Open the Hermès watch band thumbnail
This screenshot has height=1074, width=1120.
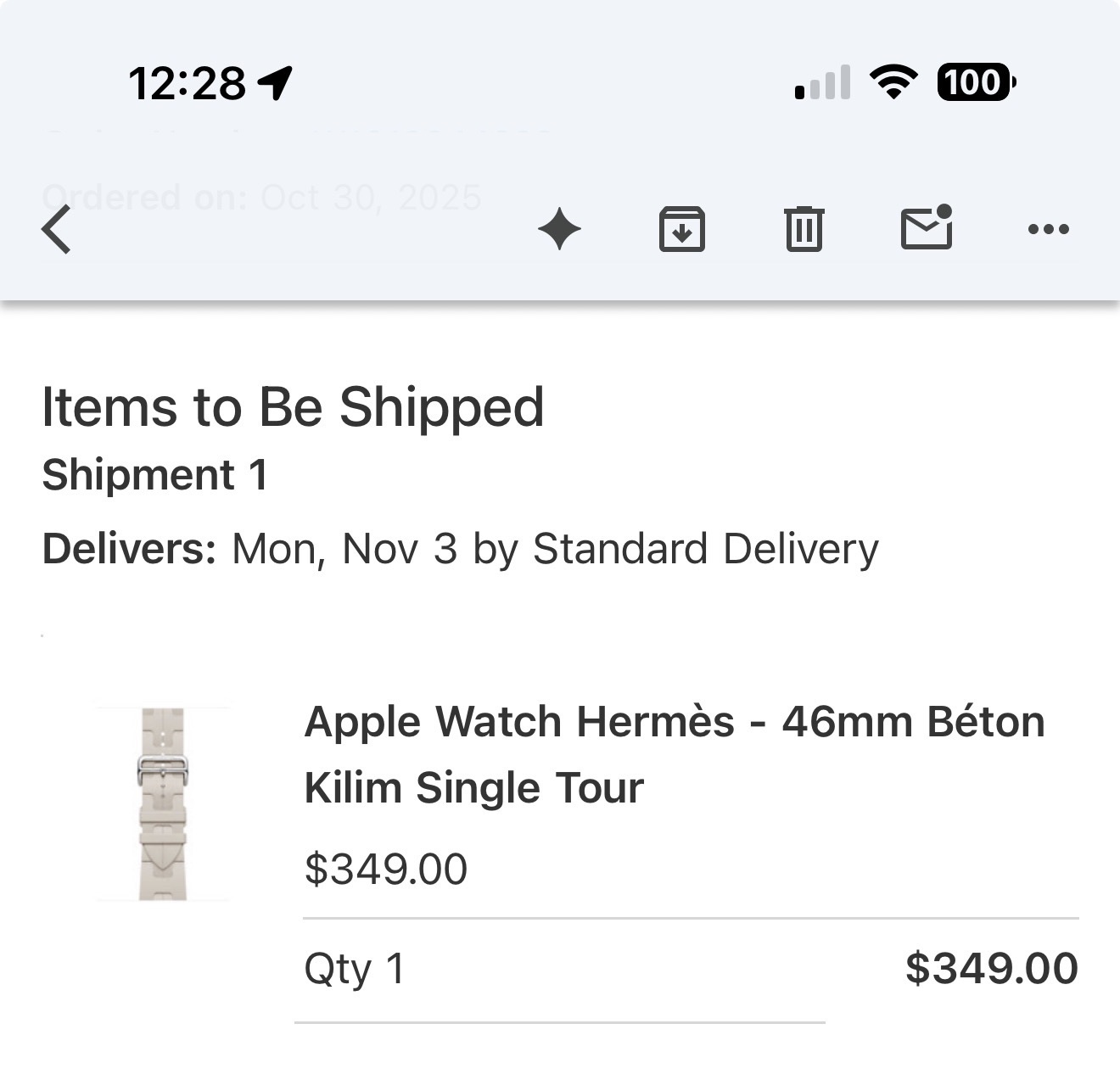pos(163,803)
